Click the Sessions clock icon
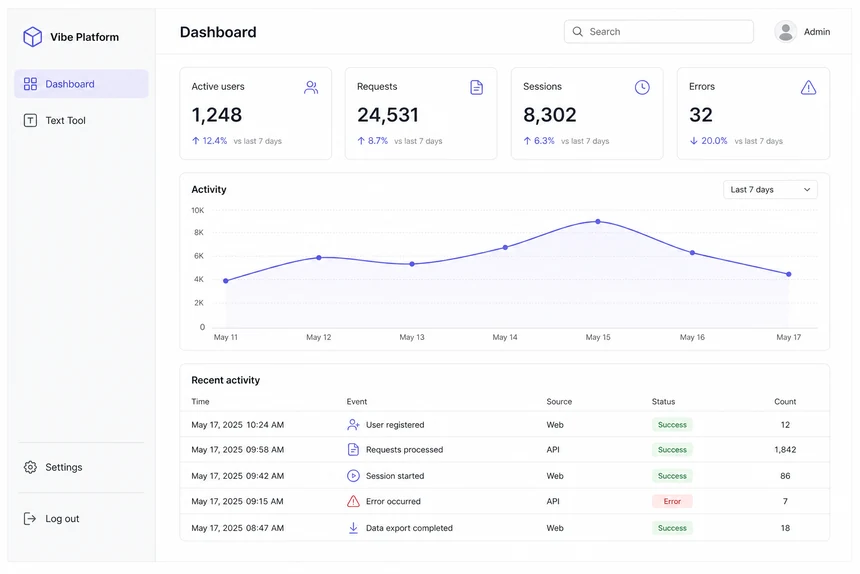 tap(642, 87)
